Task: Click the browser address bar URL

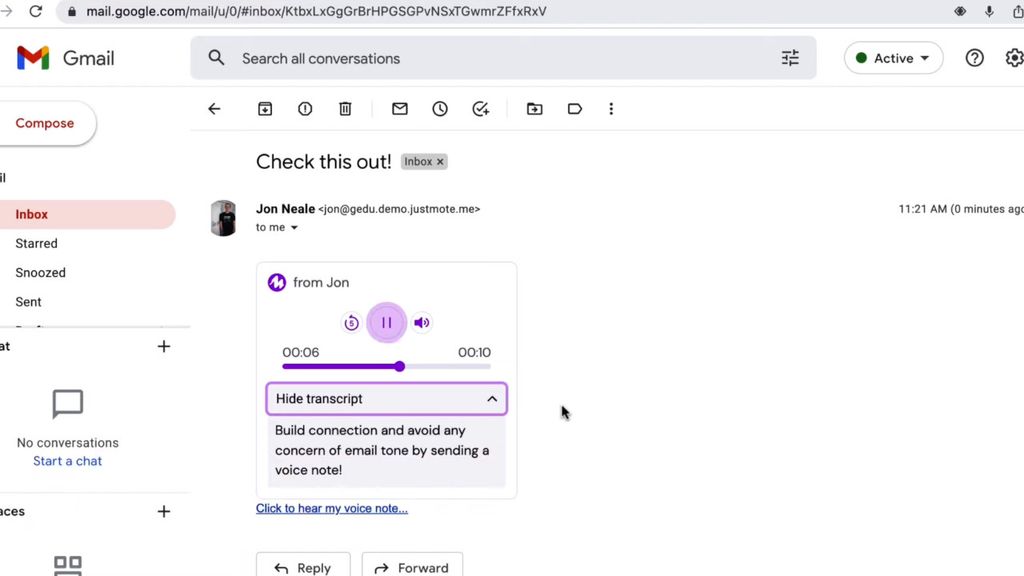Action: [316, 11]
